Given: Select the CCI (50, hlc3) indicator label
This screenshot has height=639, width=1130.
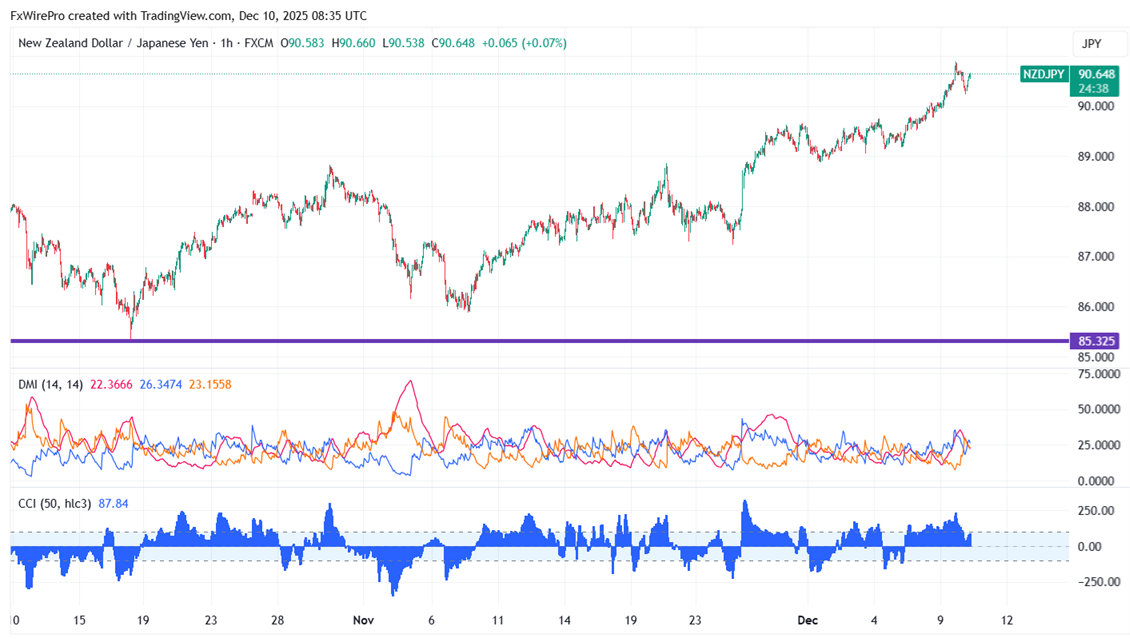Looking at the screenshot, I should click(55, 504).
